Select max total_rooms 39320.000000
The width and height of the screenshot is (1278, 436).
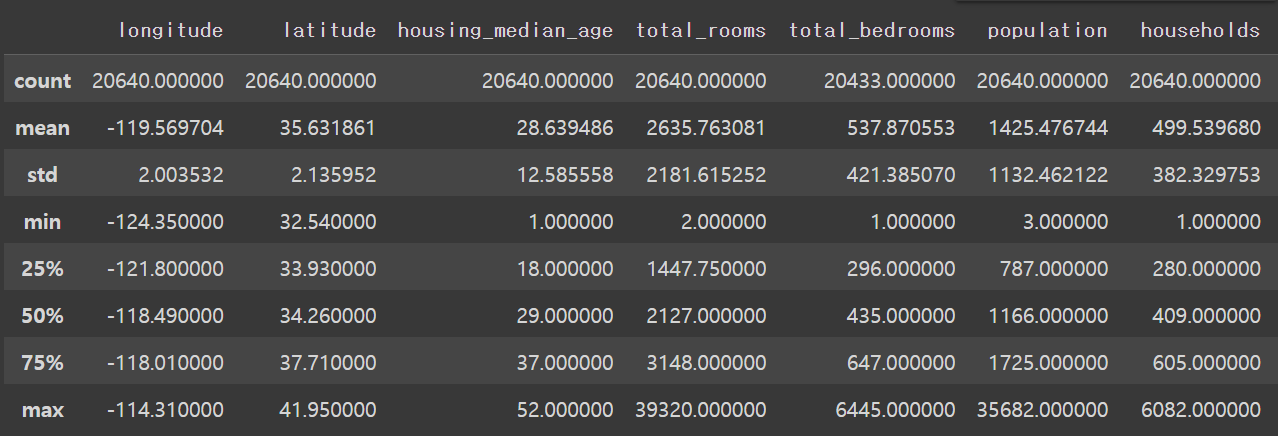coord(701,410)
